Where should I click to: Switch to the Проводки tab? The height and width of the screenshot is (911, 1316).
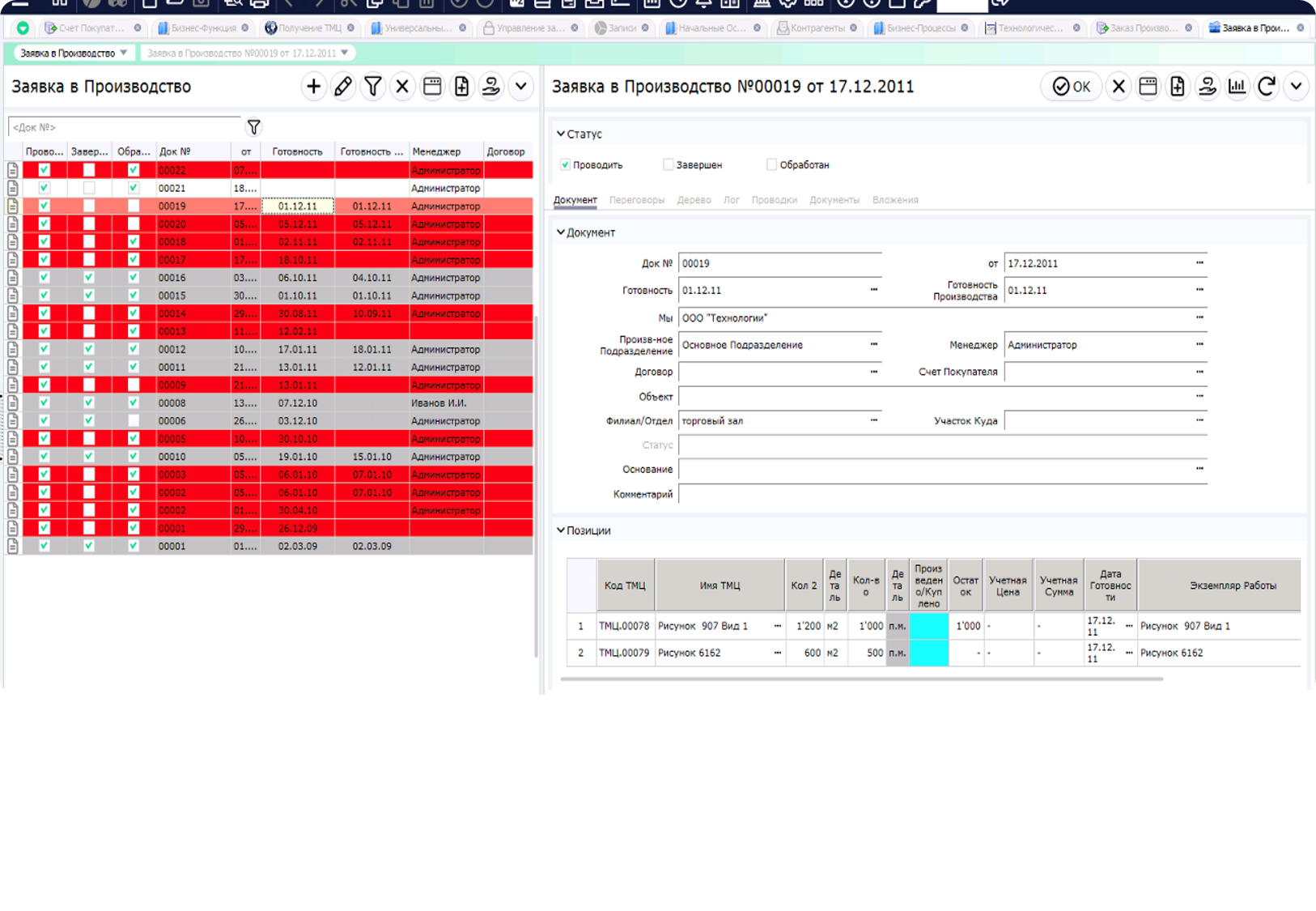pos(774,200)
